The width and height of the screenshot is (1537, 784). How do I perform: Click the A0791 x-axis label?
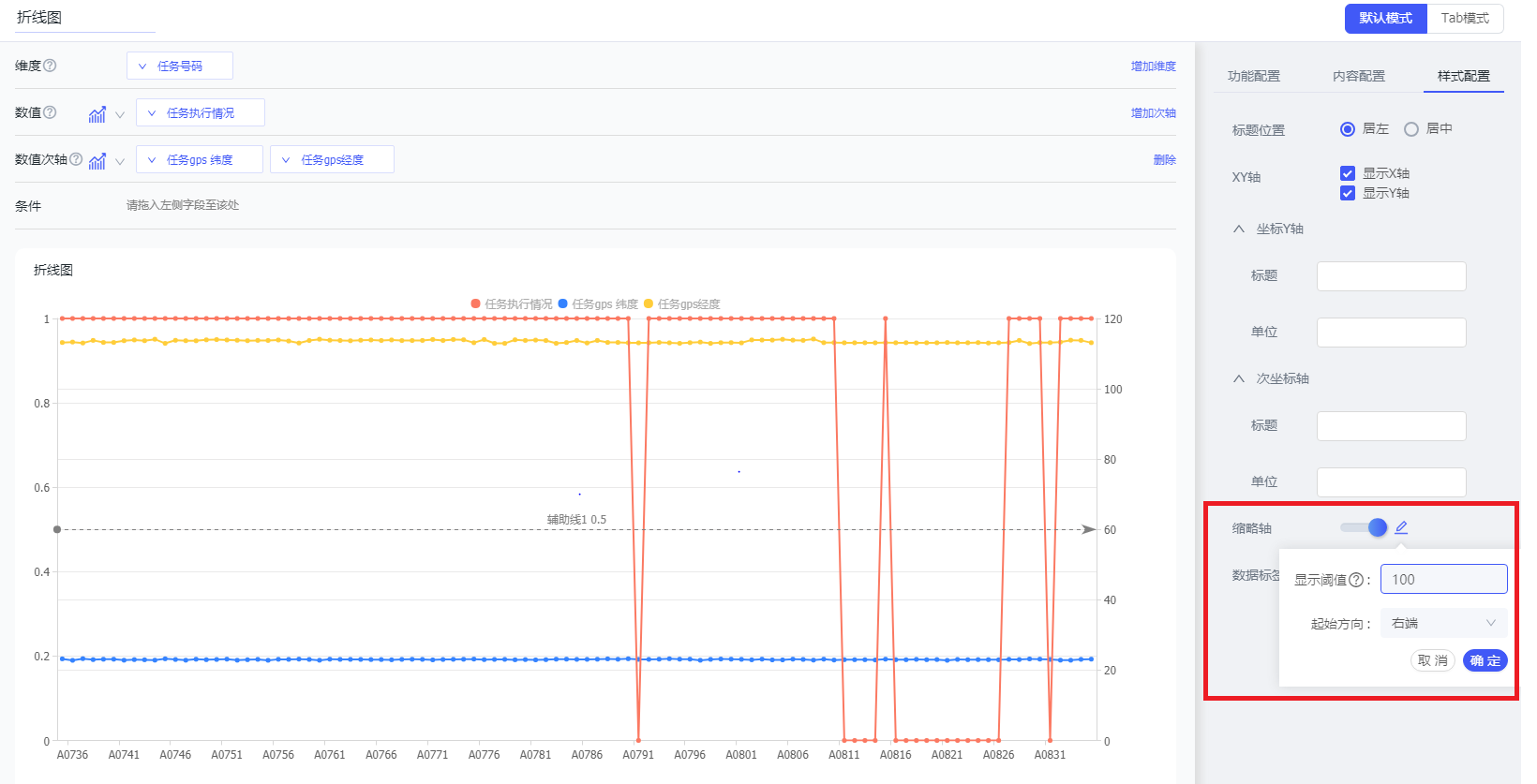tap(638, 755)
